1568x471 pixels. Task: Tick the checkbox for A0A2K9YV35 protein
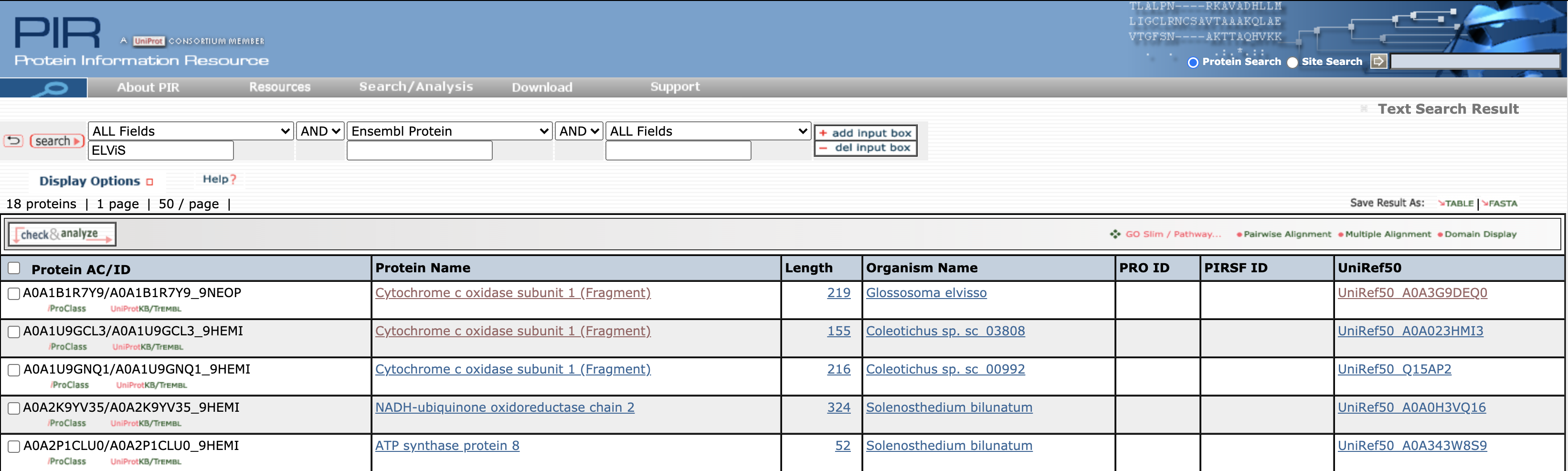[x=14, y=408]
